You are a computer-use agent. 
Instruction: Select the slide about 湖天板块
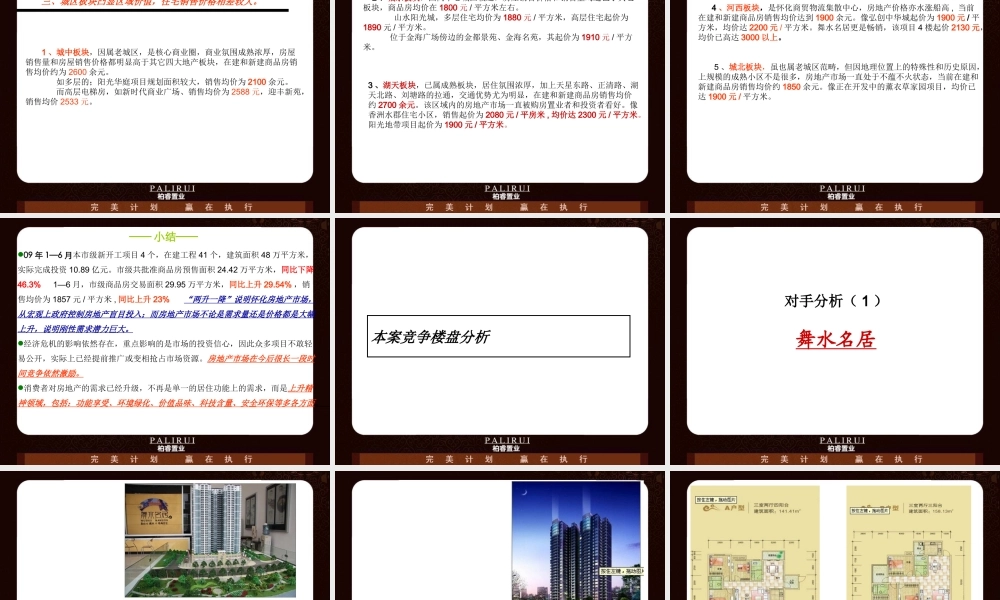click(500, 106)
